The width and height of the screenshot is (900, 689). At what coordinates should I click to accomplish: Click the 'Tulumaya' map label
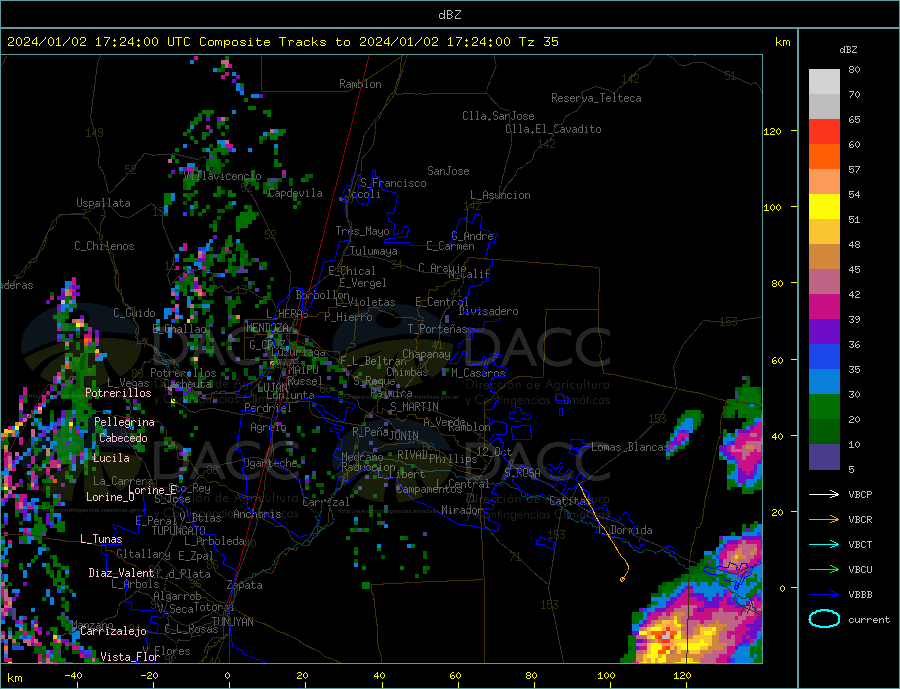[374, 251]
